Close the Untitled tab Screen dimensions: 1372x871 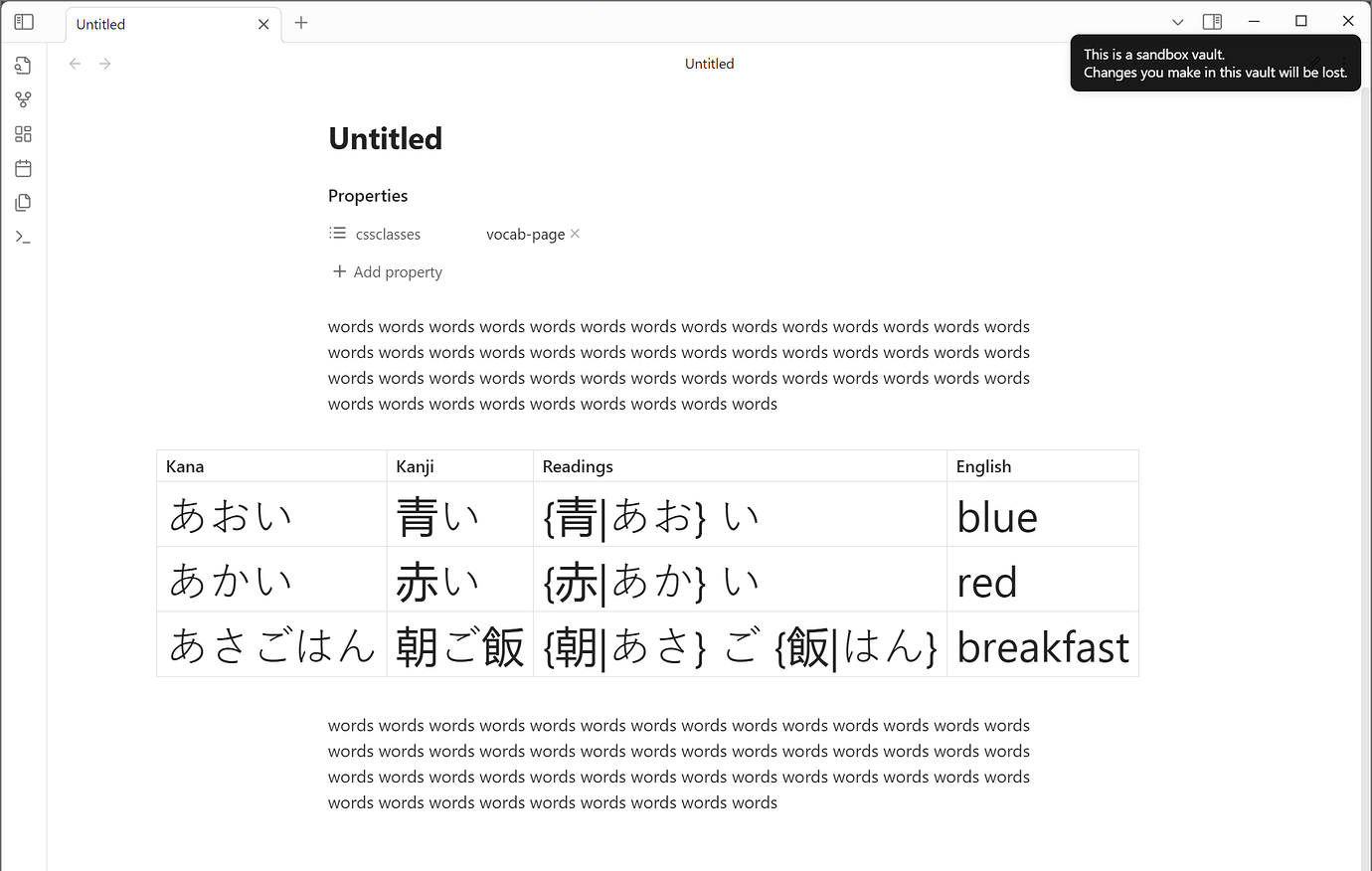(x=263, y=24)
